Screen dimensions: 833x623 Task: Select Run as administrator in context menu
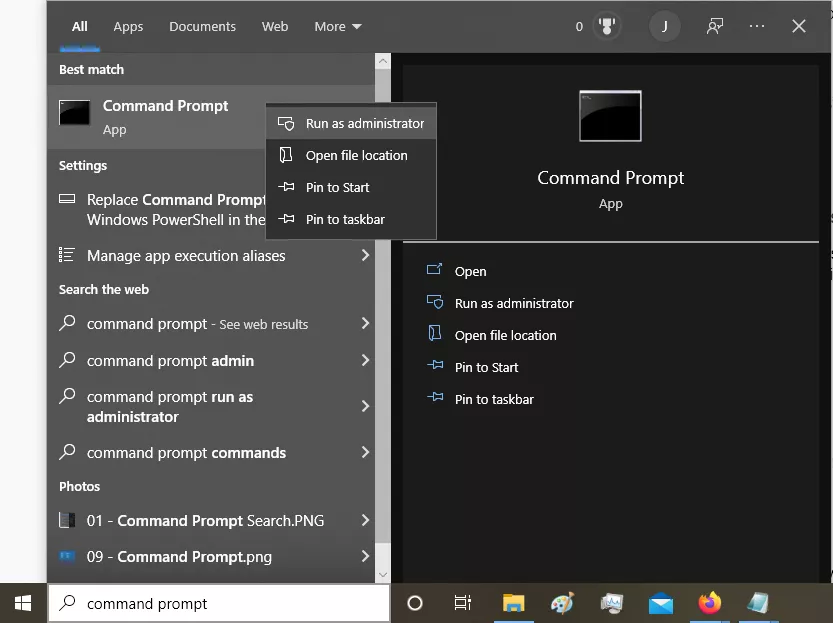pos(364,124)
